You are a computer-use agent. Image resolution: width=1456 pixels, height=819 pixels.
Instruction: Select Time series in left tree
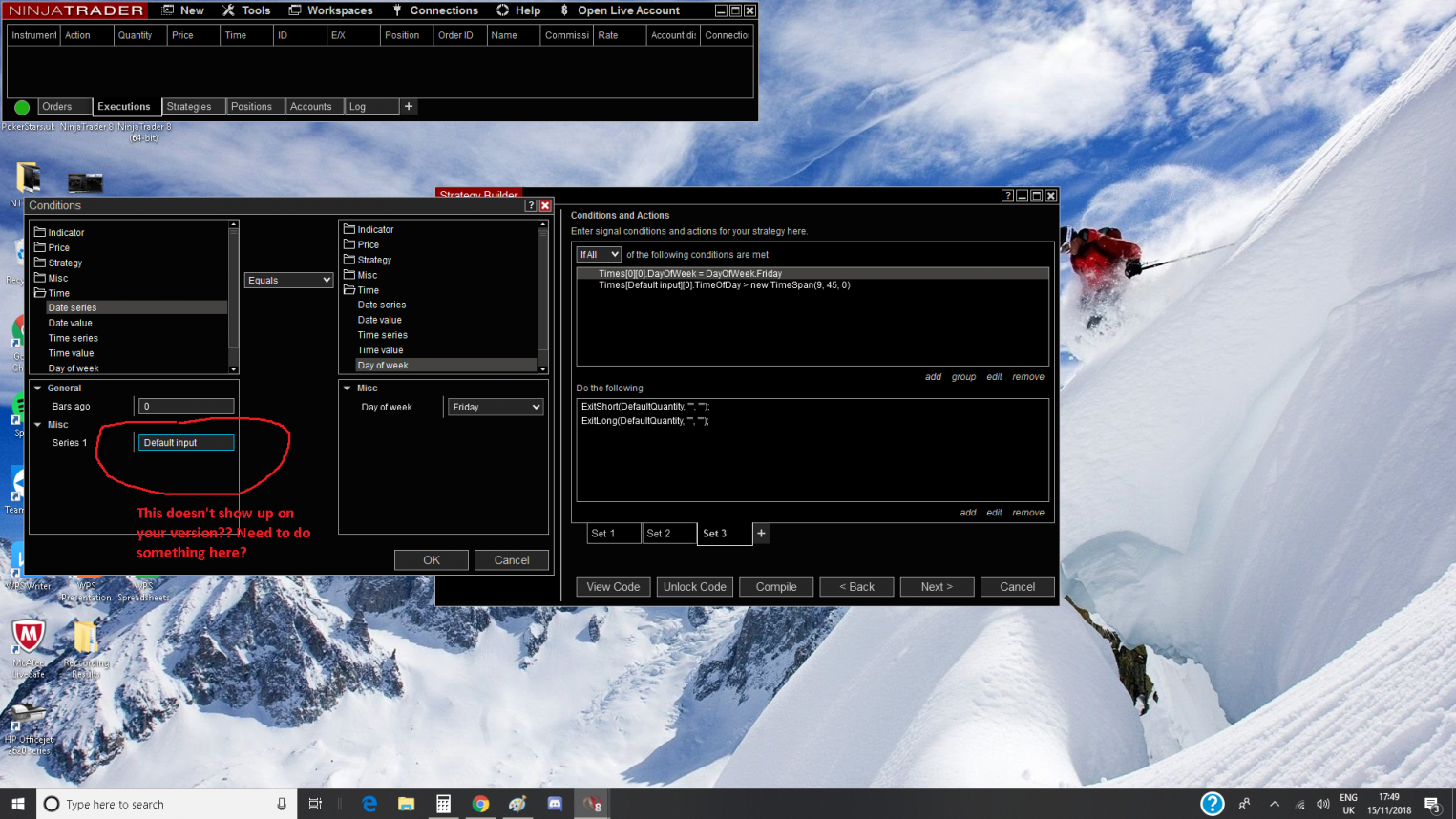click(74, 338)
